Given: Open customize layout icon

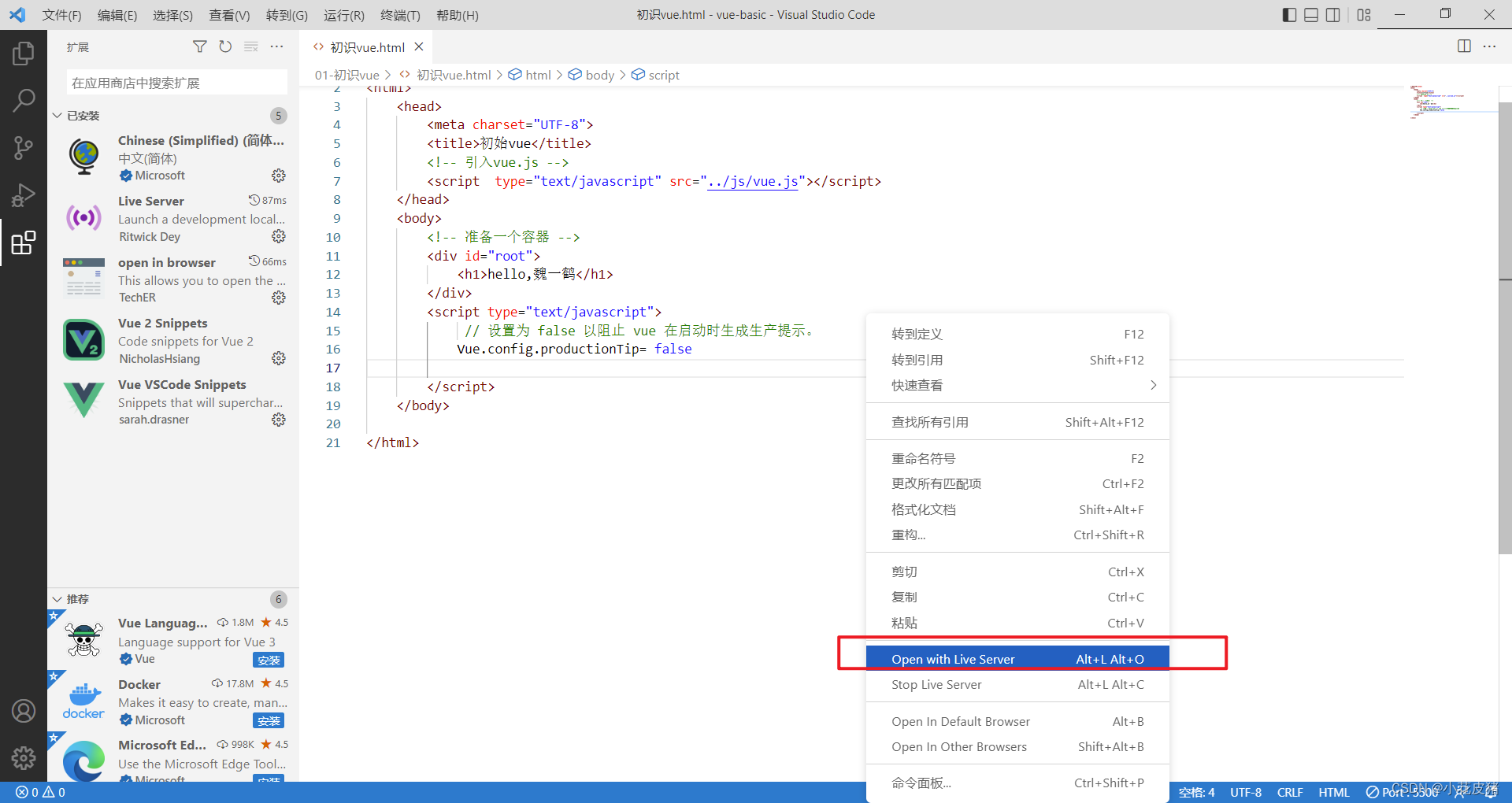Looking at the screenshot, I should coord(1364,15).
